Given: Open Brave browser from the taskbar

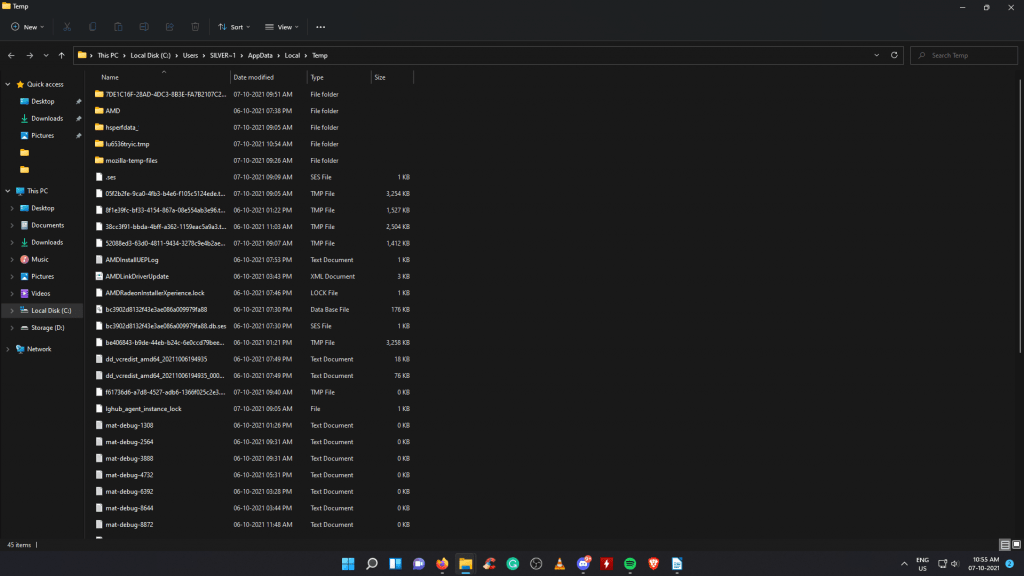Looking at the screenshot, I should 654,564.
